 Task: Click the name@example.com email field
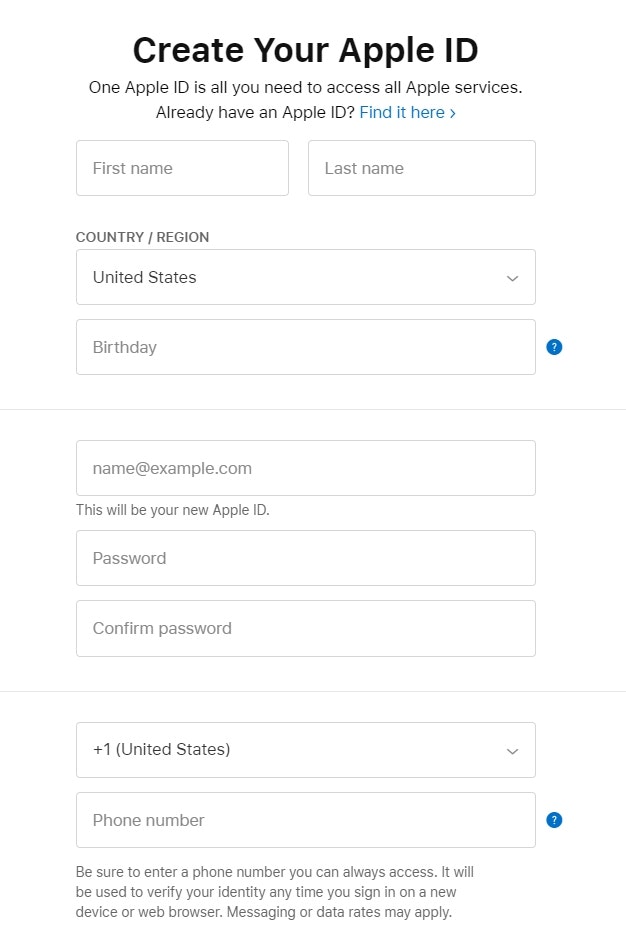point(305,468)
